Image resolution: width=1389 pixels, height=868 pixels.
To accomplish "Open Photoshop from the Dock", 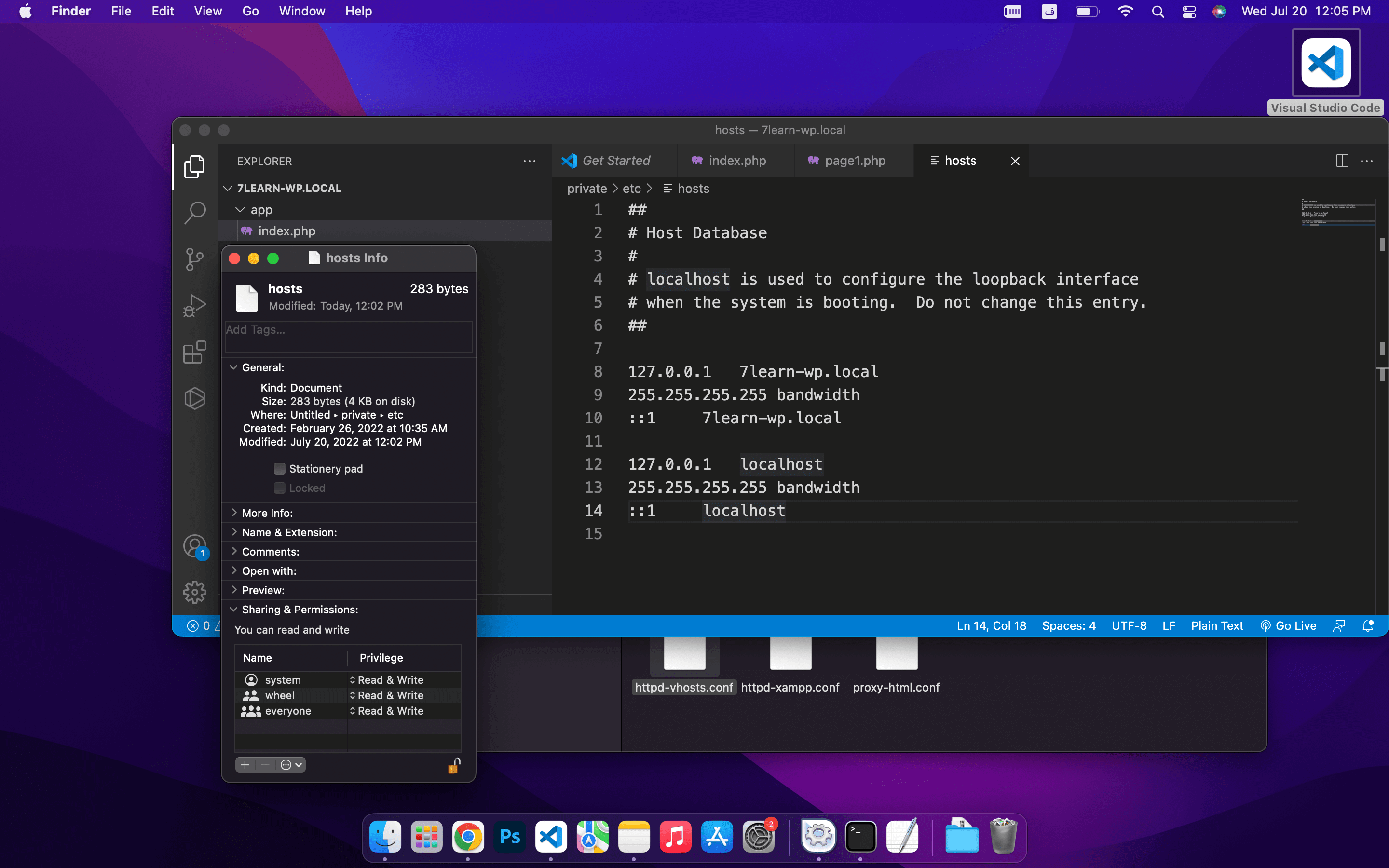I will point(510,837).
